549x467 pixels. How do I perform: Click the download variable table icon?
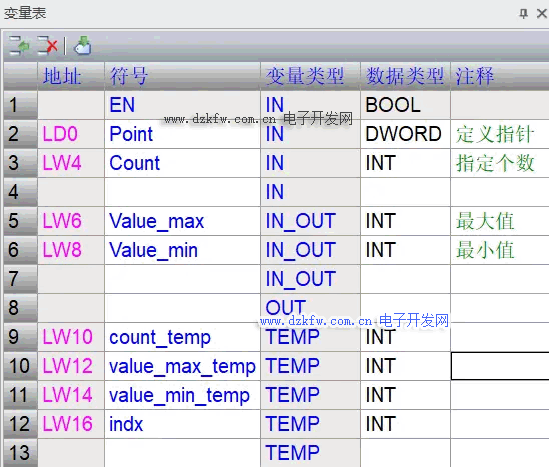(x=83, y=46)
